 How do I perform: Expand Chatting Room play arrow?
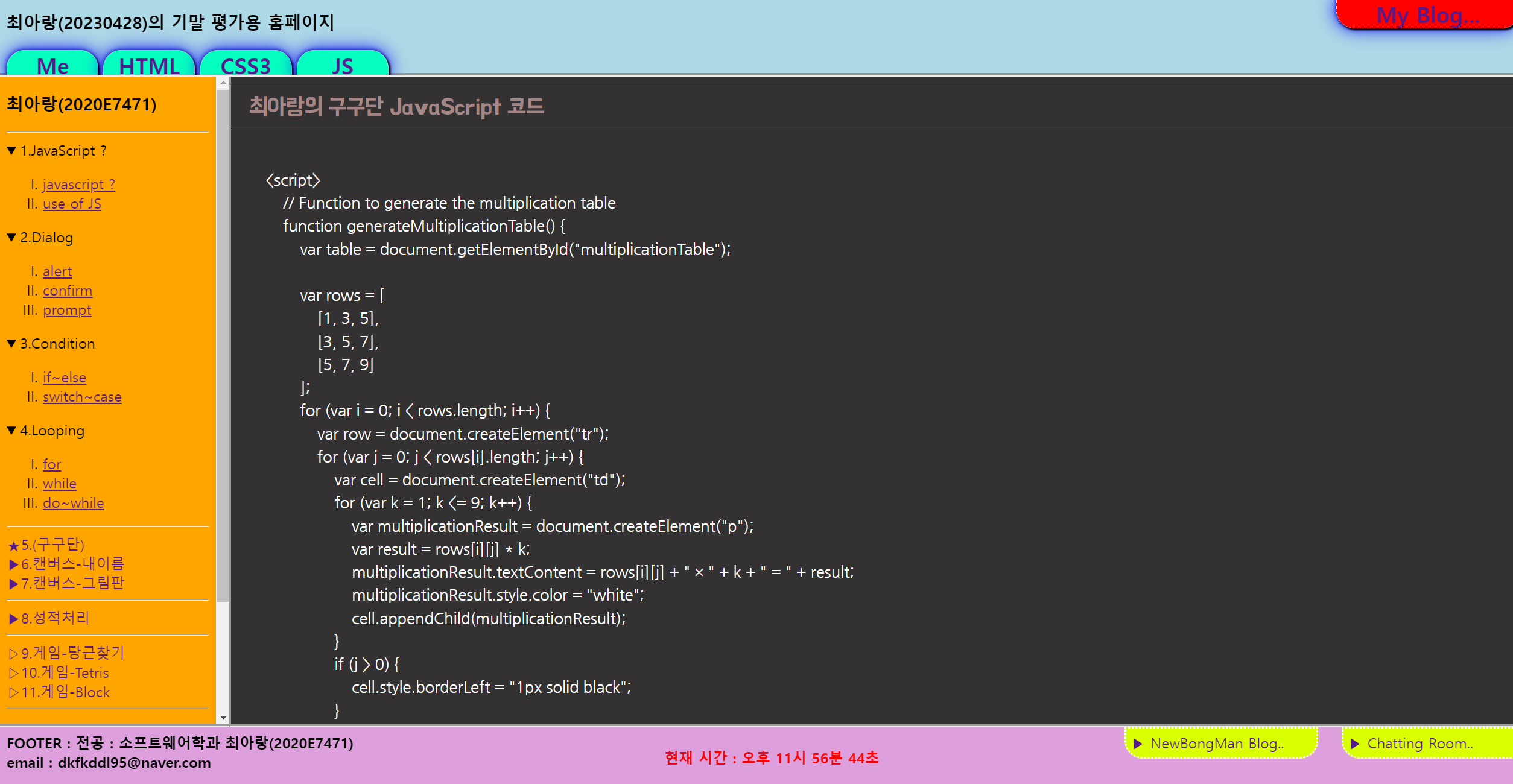pyautogui.click(x=1355, y=744)
